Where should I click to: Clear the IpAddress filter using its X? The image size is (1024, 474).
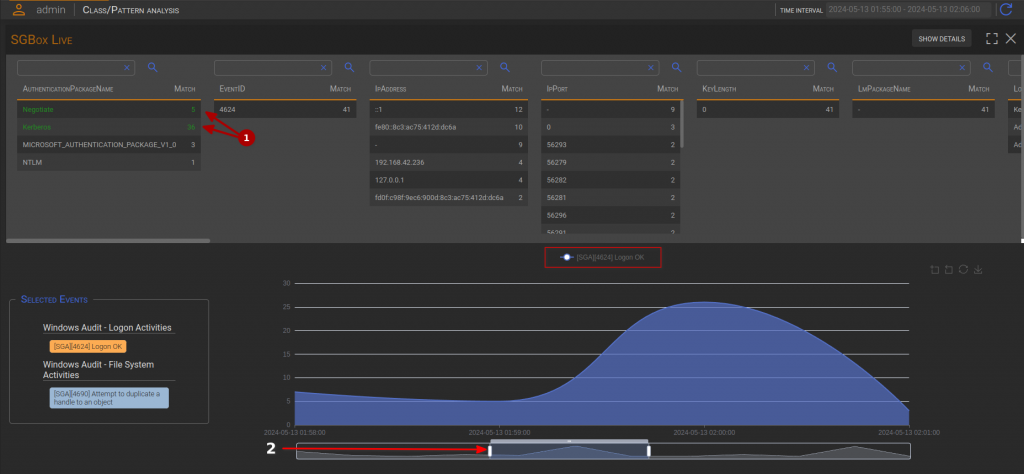click(x=479, y=67)
